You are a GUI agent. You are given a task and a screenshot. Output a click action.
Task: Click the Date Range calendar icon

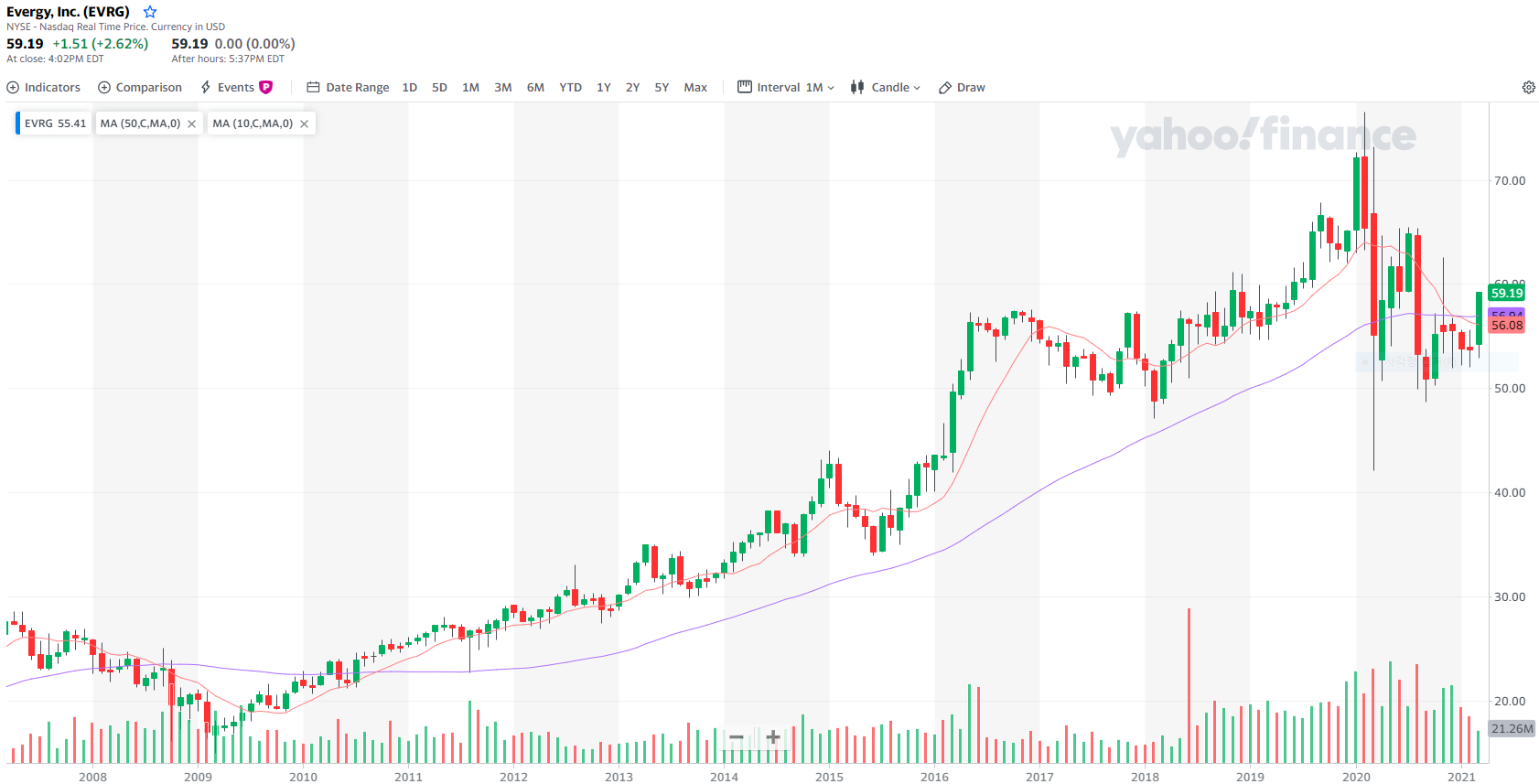(313, 88)
